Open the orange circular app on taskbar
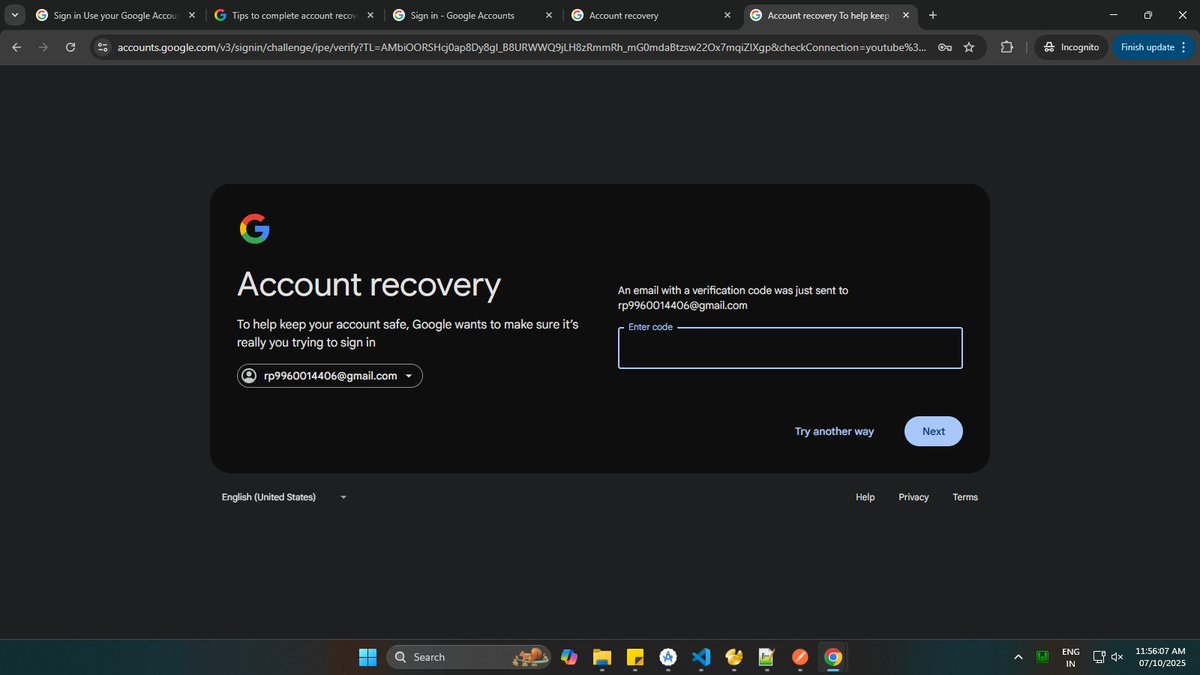 coord(800,657)
